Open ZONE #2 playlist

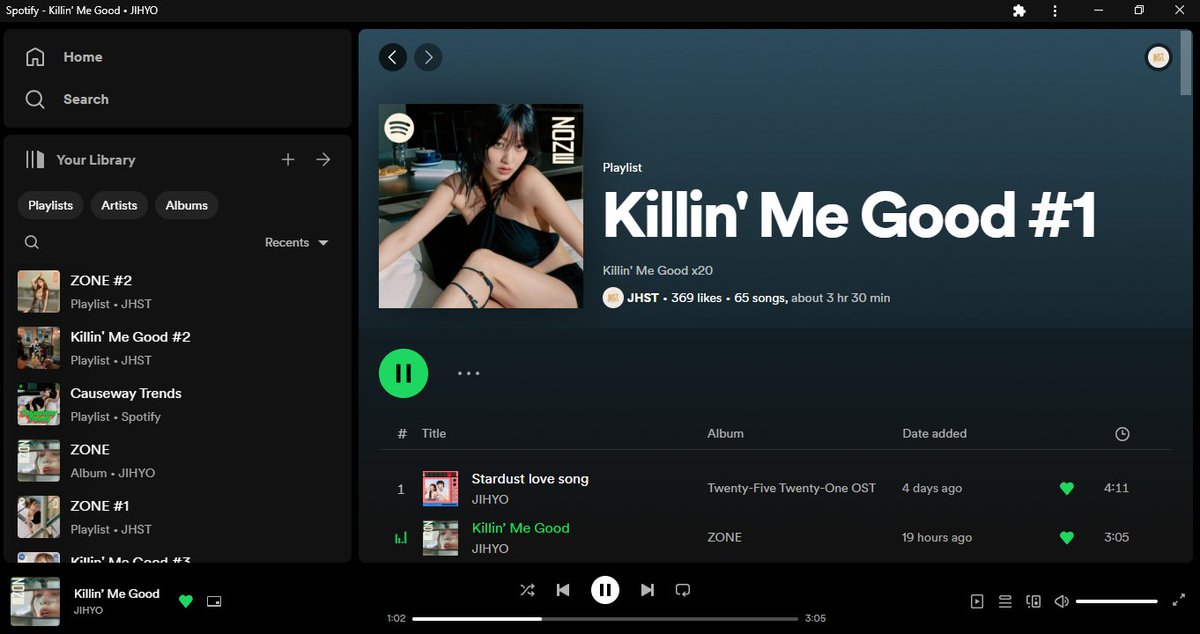(x=178, y=291)
